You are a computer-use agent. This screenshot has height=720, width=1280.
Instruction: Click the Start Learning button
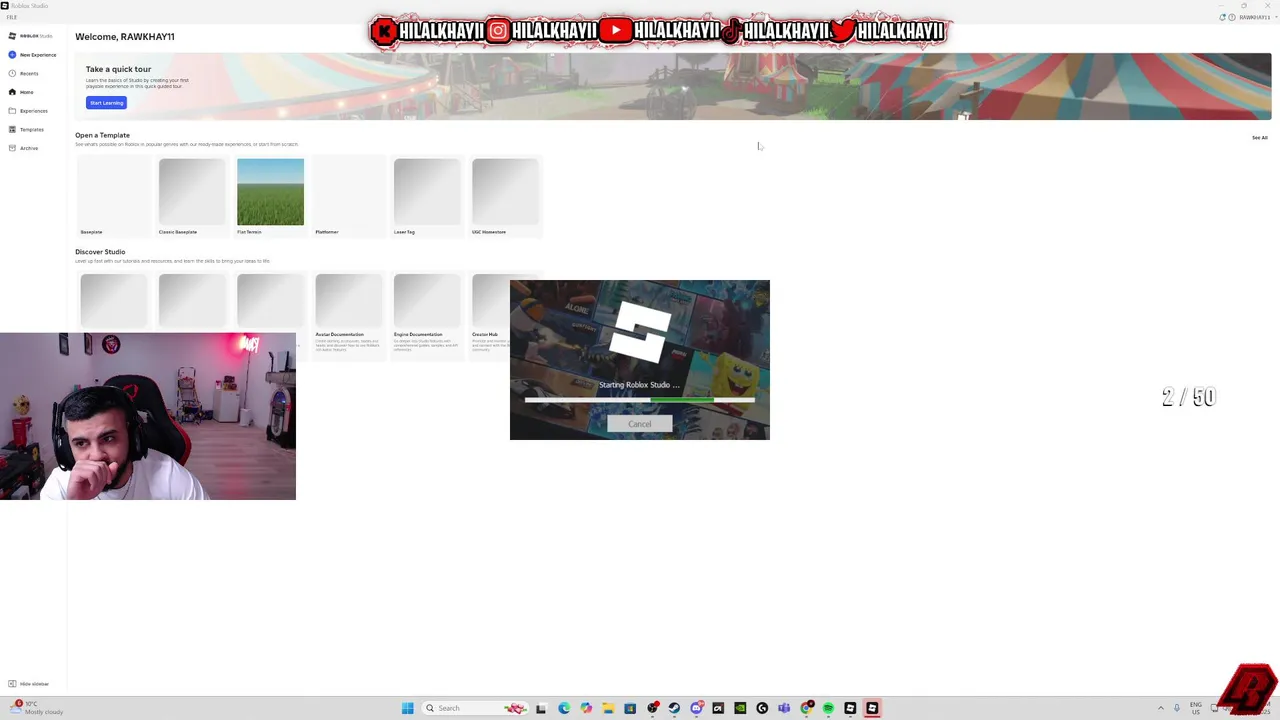click(x=106, y=103)
